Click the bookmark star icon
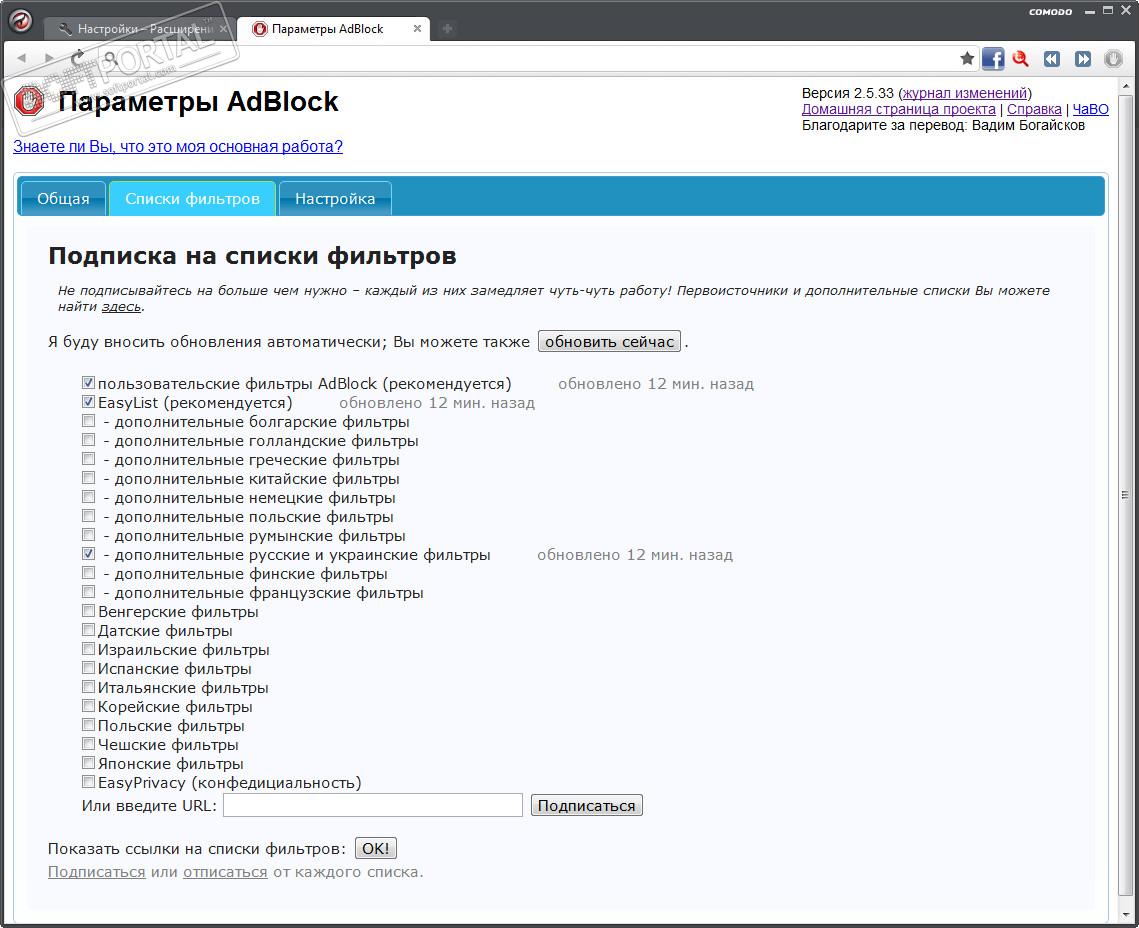The width and height of the screenshot is (1139, 928). point(967,58)
